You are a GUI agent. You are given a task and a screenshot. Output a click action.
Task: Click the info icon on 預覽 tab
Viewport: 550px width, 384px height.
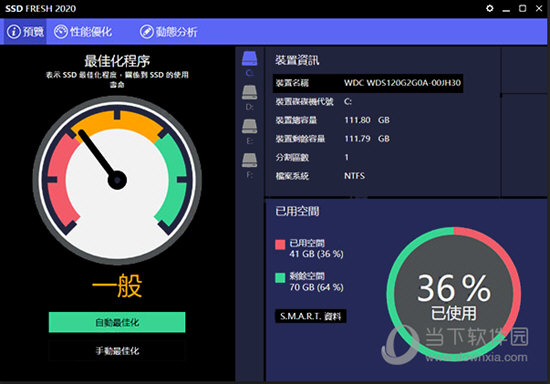click(14, 32)
